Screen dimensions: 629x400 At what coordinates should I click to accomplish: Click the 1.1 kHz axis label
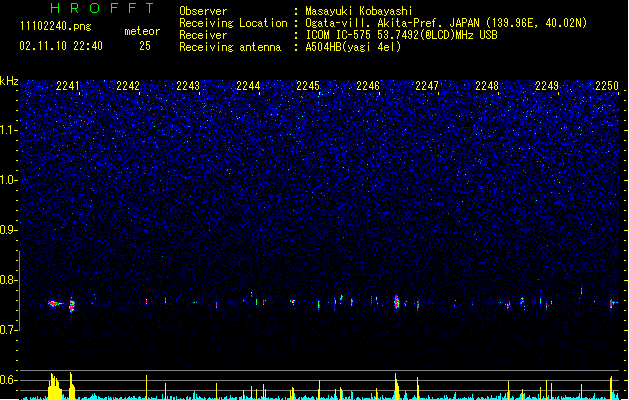[x=9, y=130]
